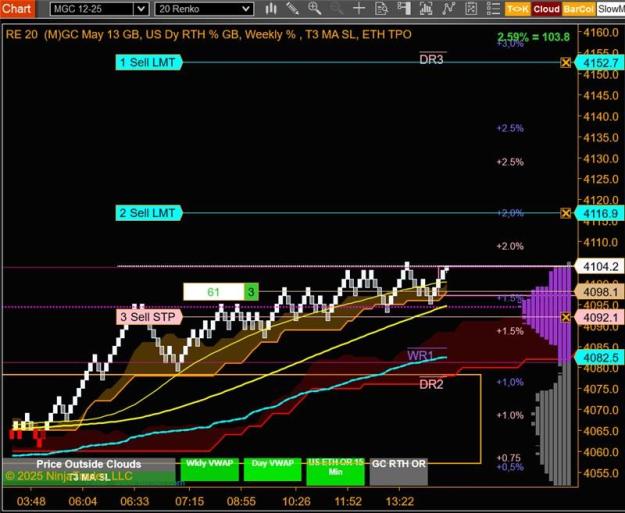Screen dimensions: 625x513
Task: Open the MGC 12-25 instrument dropdown arrow
Action: point(141,9)
